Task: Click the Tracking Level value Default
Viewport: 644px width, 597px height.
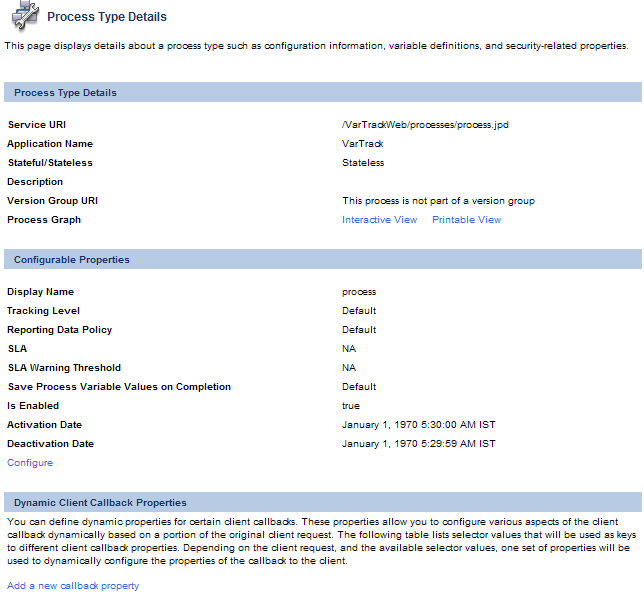Action: coord(359,311)
